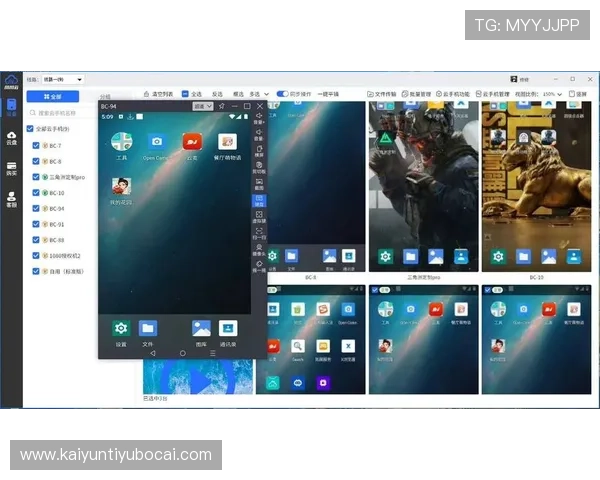Uncheck the BC-7 device checkbox

36,145
